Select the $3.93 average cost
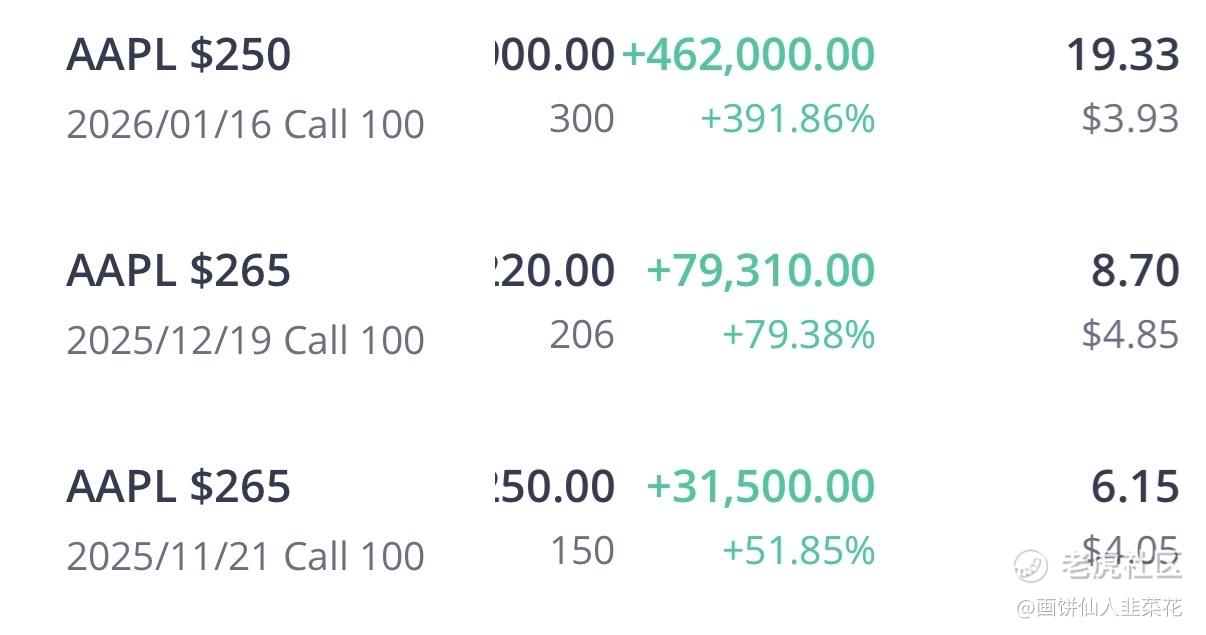 click(1130, 119)
